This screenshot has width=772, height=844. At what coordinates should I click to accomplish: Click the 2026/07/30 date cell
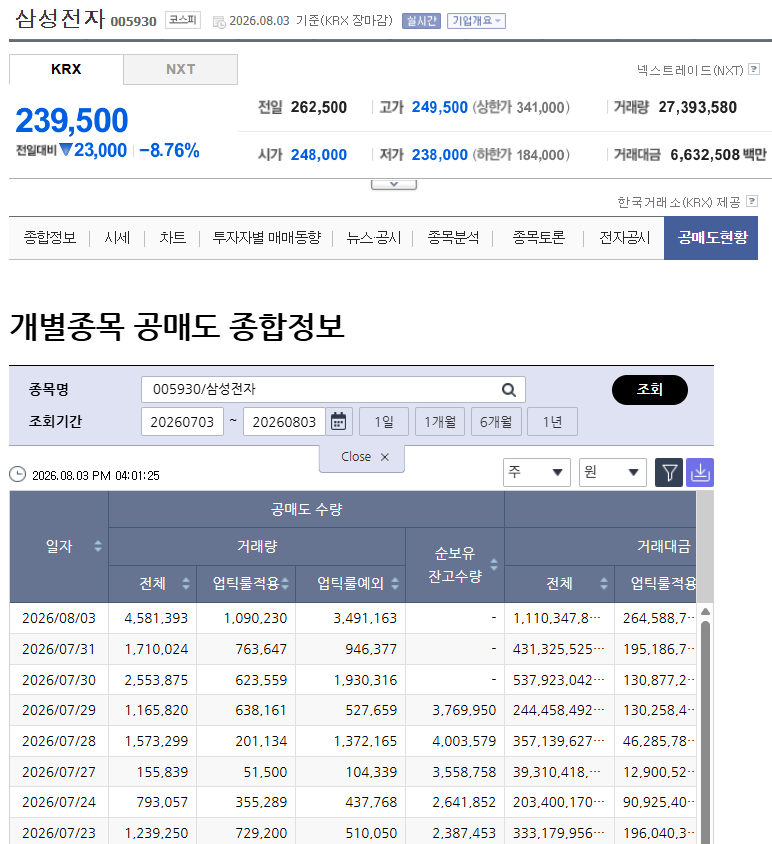click(59, 680)
